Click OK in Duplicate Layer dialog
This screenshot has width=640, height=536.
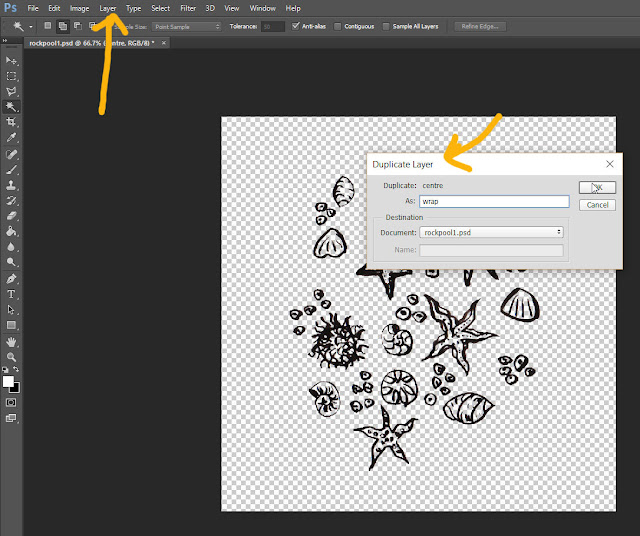click(x=597, y=187)
